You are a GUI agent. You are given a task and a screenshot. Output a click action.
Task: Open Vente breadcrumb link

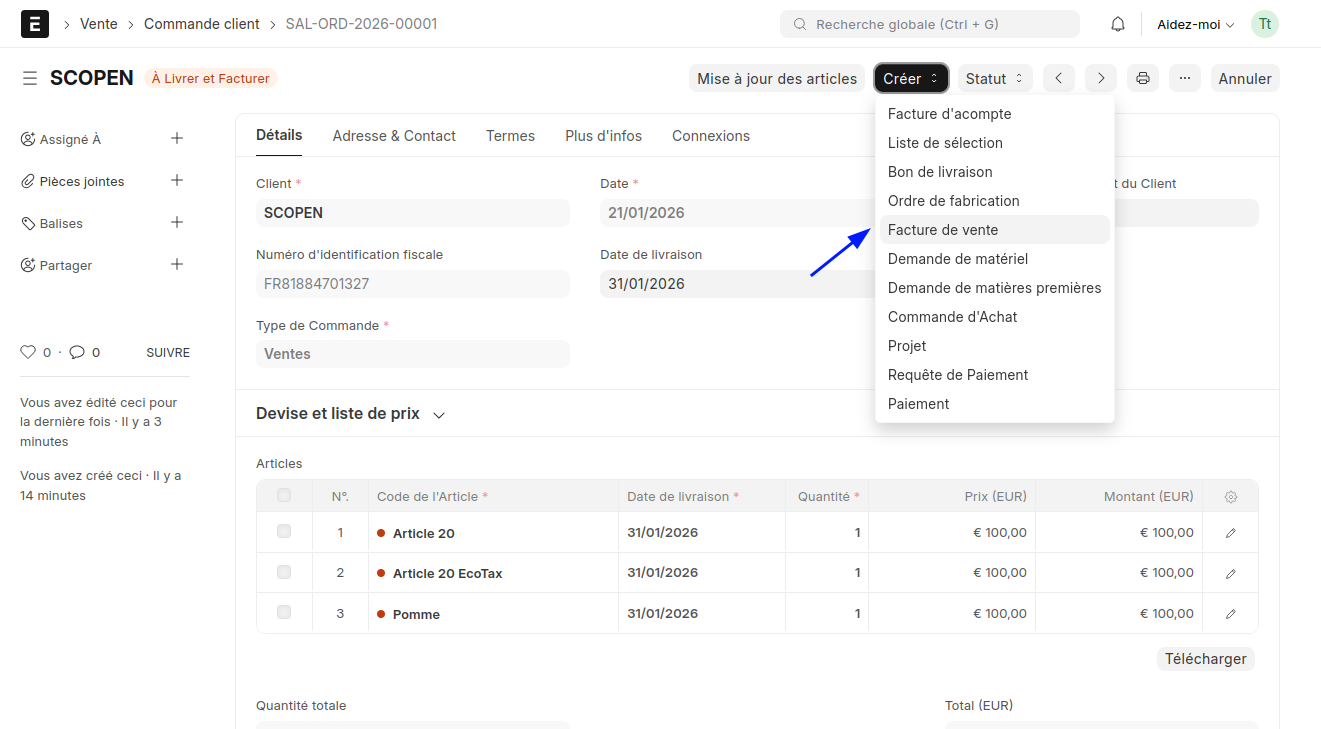pos(99,24)
